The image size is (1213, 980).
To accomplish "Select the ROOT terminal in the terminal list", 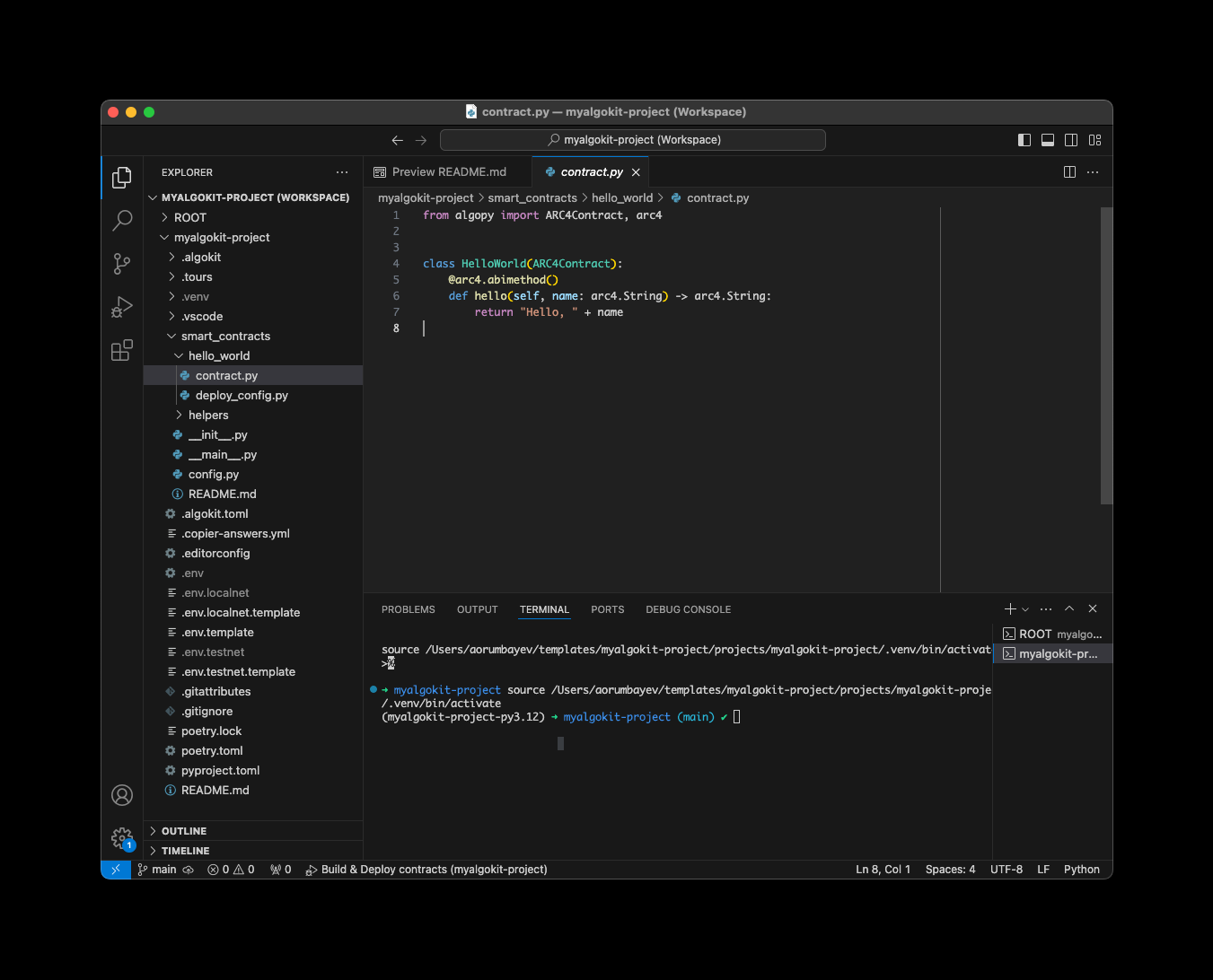I will (1050, 634).
